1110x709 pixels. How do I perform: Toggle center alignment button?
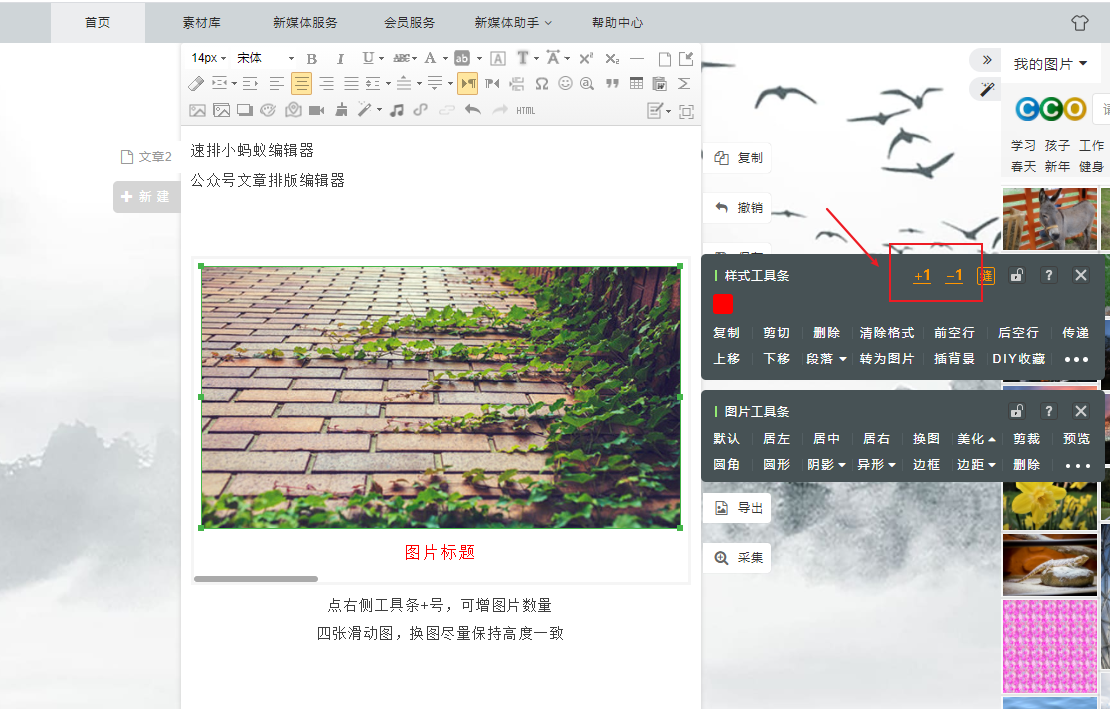point(302,84)
